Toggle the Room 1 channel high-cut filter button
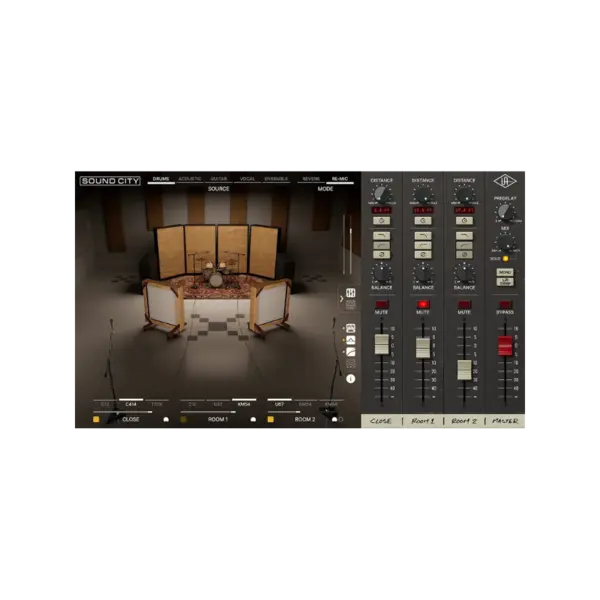 (423, 236)
